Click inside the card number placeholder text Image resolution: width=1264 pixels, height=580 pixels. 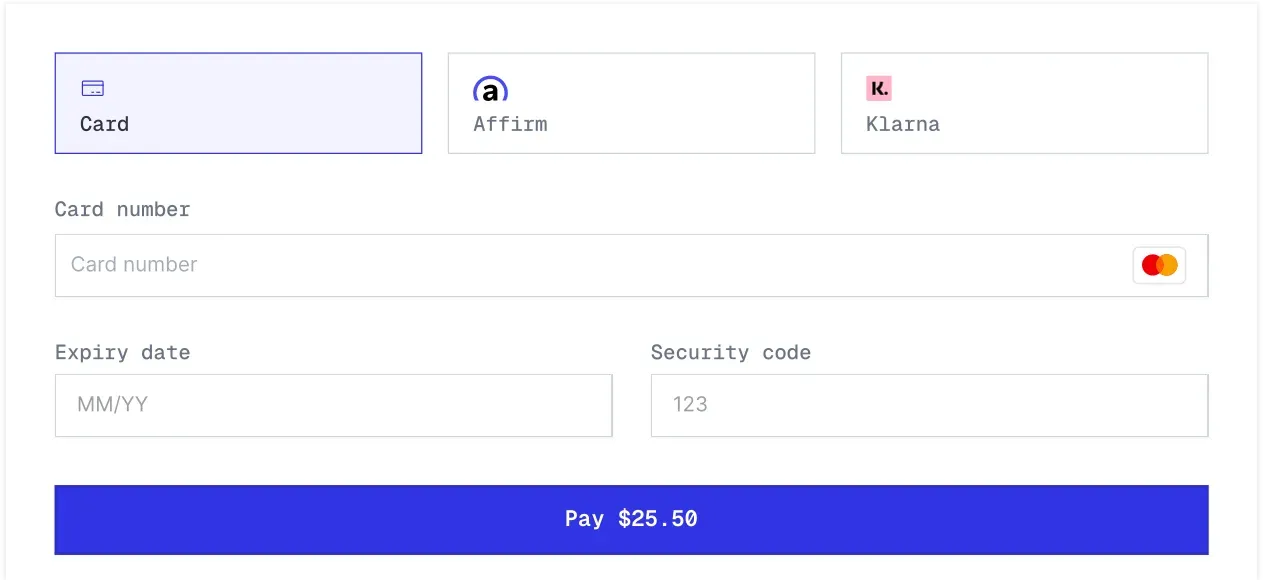[x=133, y=264]
